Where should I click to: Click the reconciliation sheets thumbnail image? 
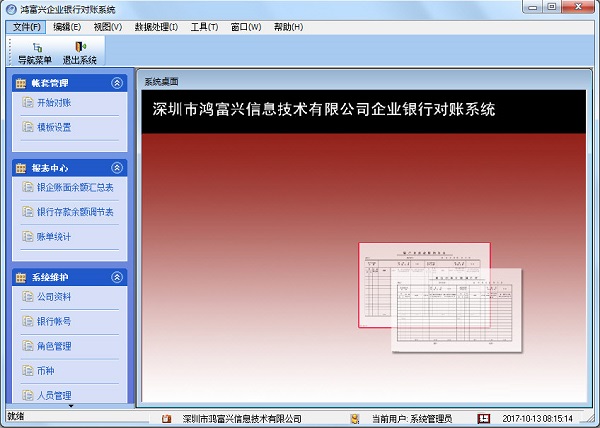point(440,297)
